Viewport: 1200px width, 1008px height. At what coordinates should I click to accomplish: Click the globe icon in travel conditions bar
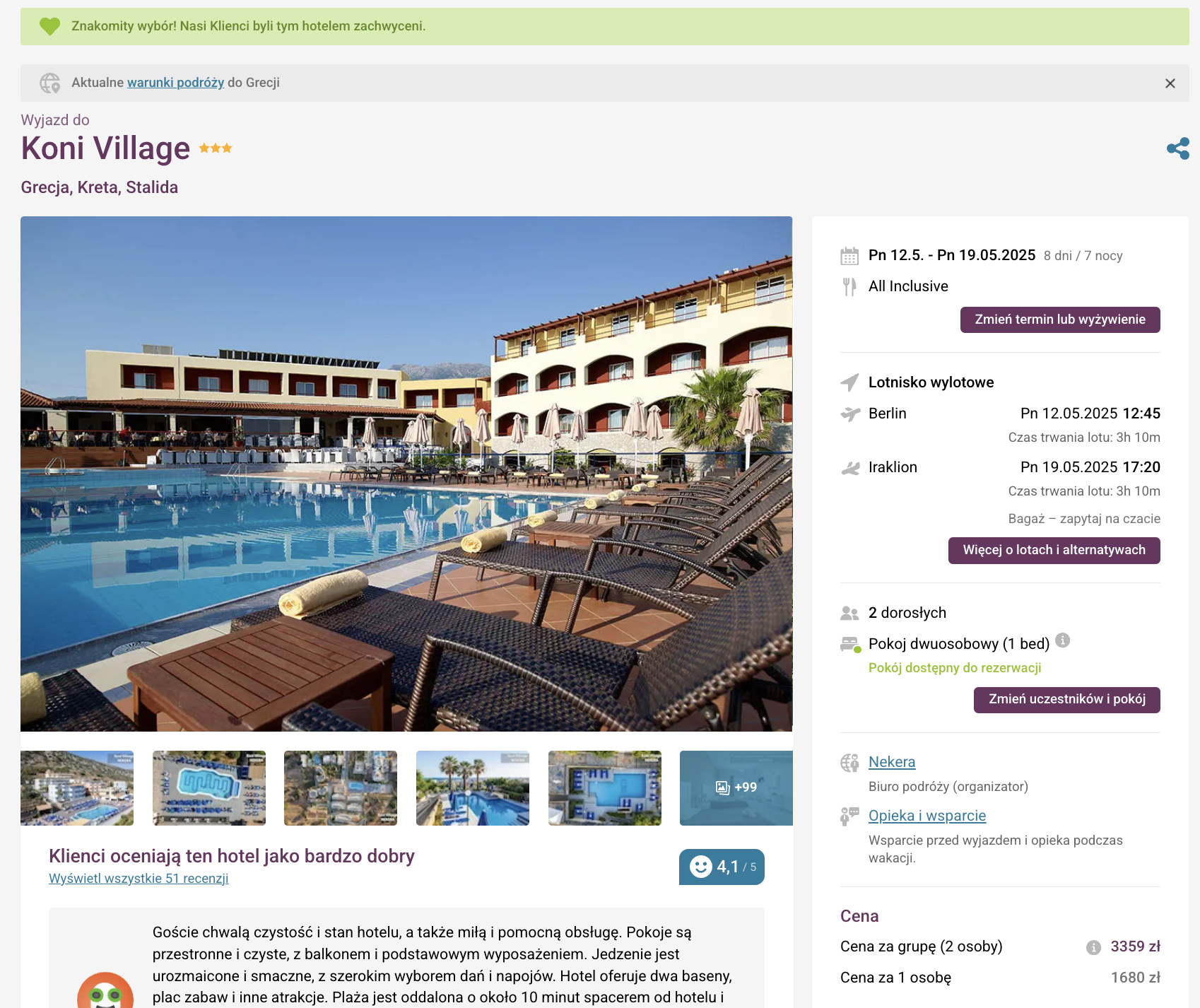50,83
